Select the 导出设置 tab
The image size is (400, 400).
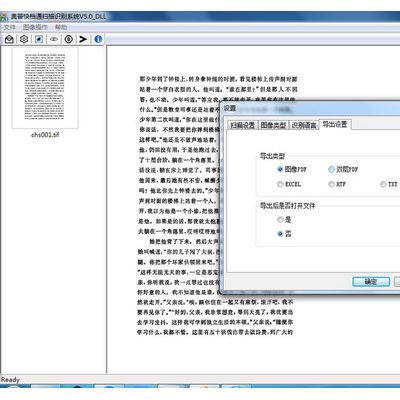(335, 124)
